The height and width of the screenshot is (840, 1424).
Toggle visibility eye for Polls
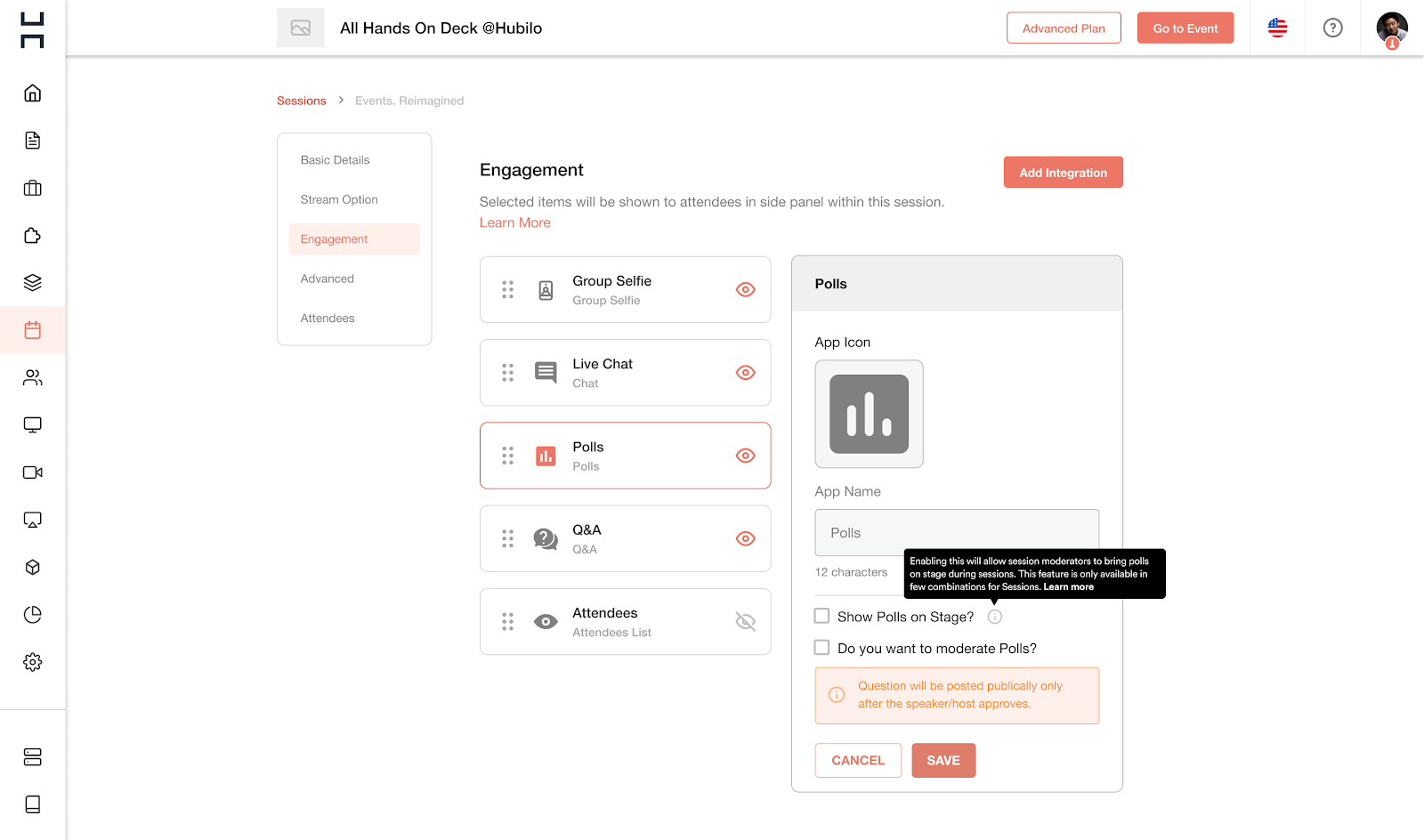(746, 456)
